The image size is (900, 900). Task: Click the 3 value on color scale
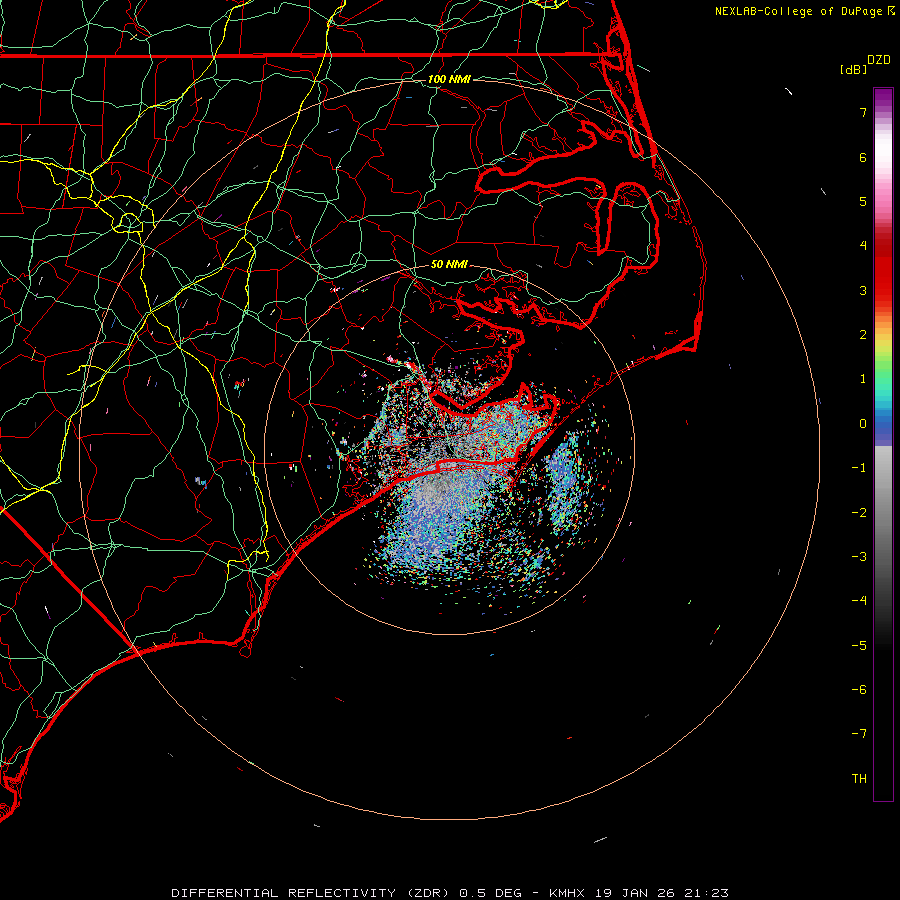point(863,290)
